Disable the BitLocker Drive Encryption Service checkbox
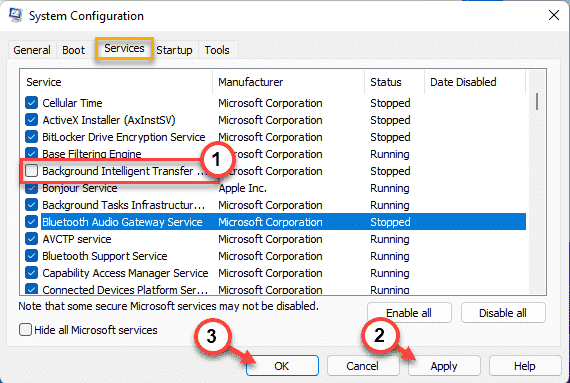This screenshot has height=383, width=570. point(32,137)
